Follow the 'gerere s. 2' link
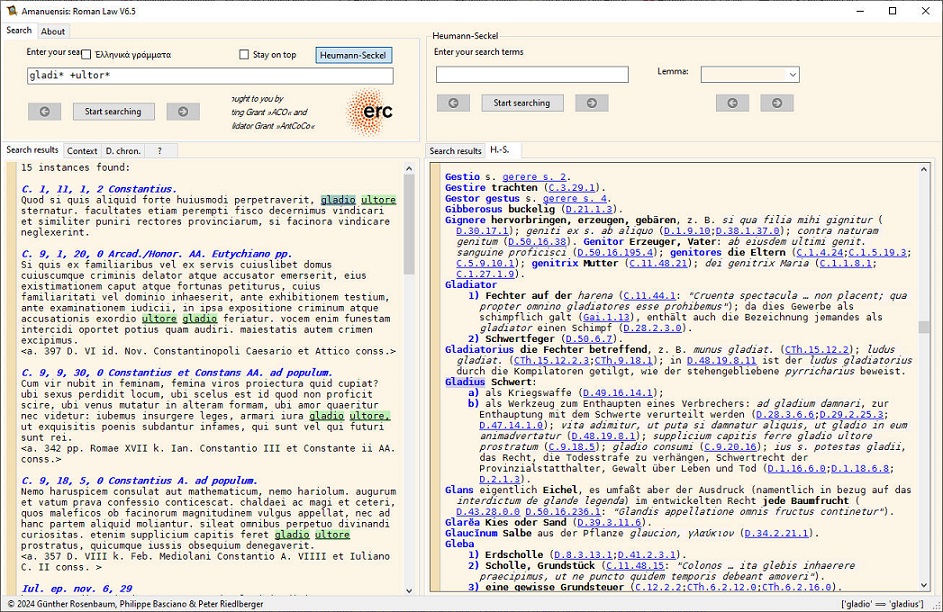943x612 pixels. pyautogui.click(x=534, y=177)
